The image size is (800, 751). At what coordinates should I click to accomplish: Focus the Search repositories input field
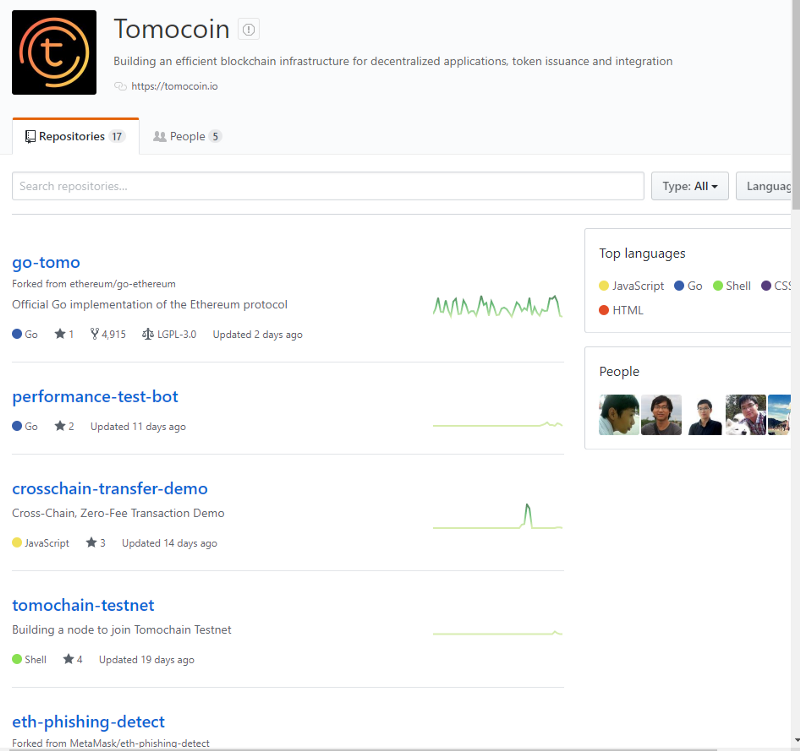[x=328, y=186]
